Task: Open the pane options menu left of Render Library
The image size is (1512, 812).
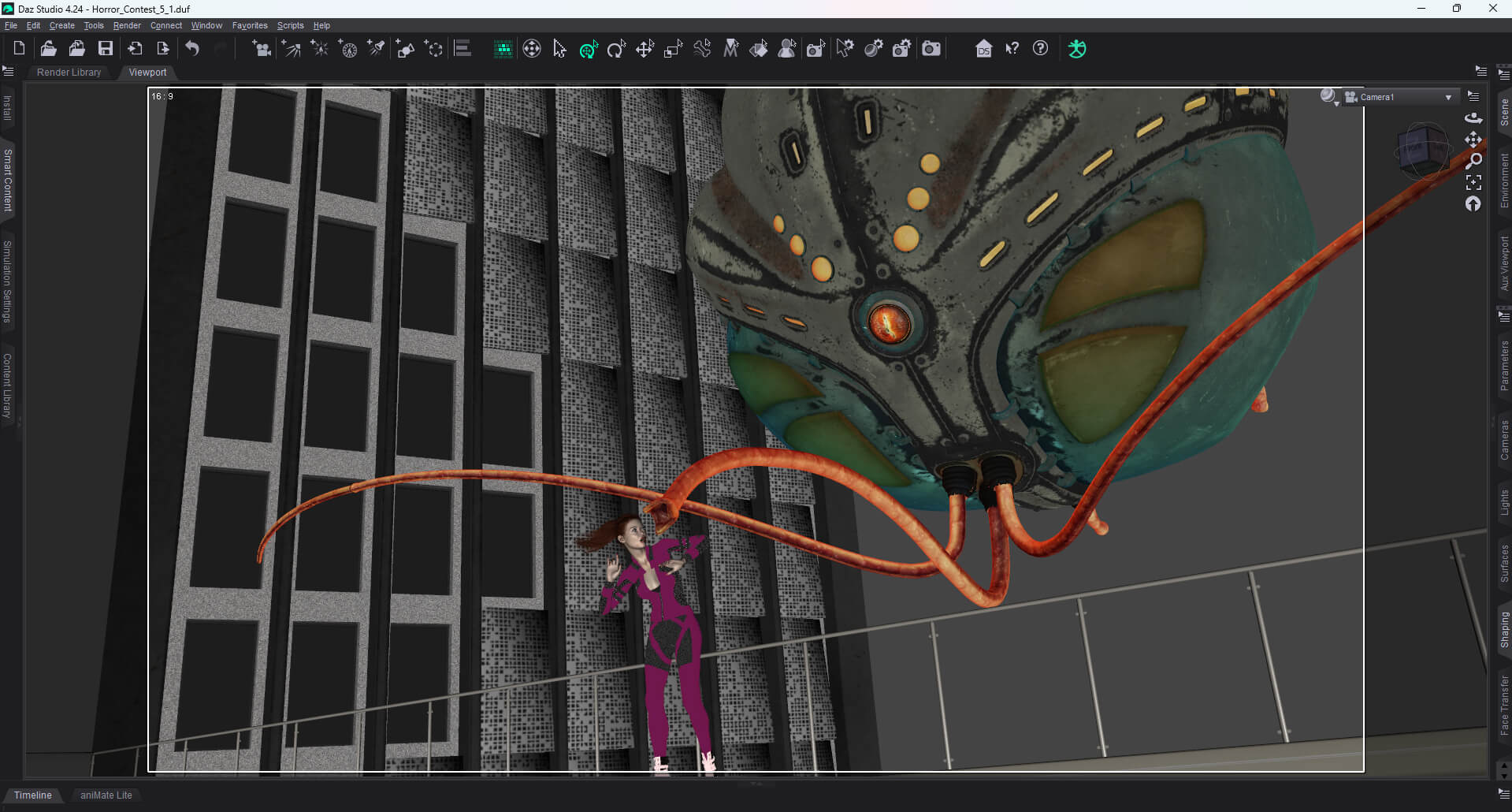Action: tap(9, 72)
